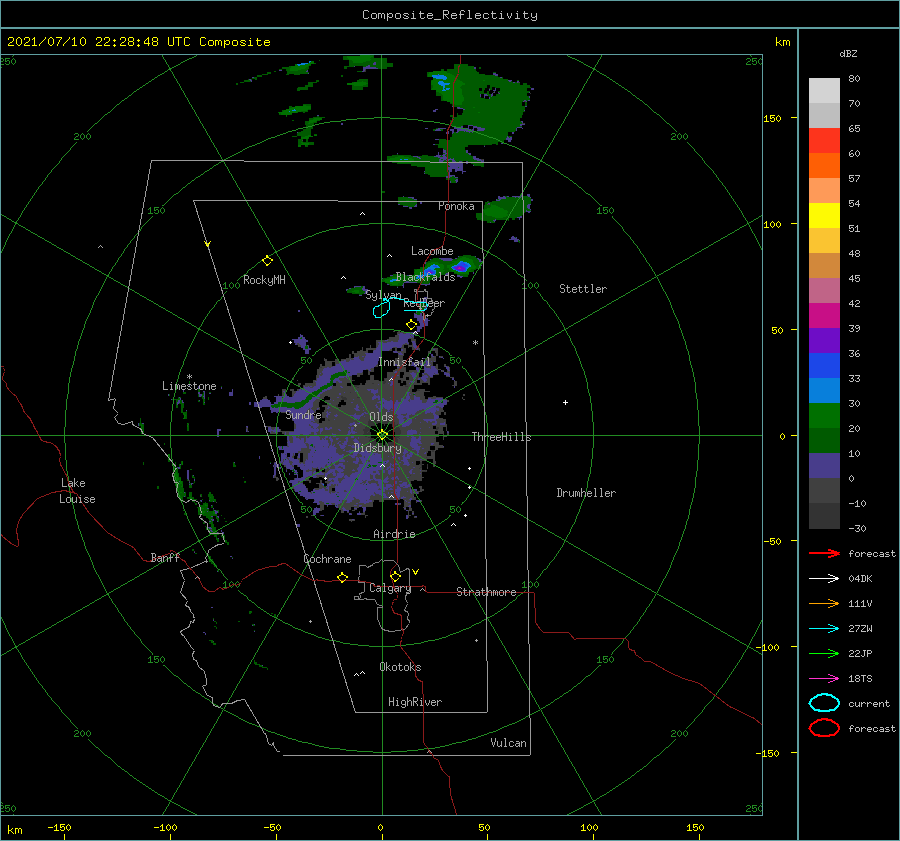The image size is (900, 841).
Task: Click the Innisfail city label
Action: point(404,362)
